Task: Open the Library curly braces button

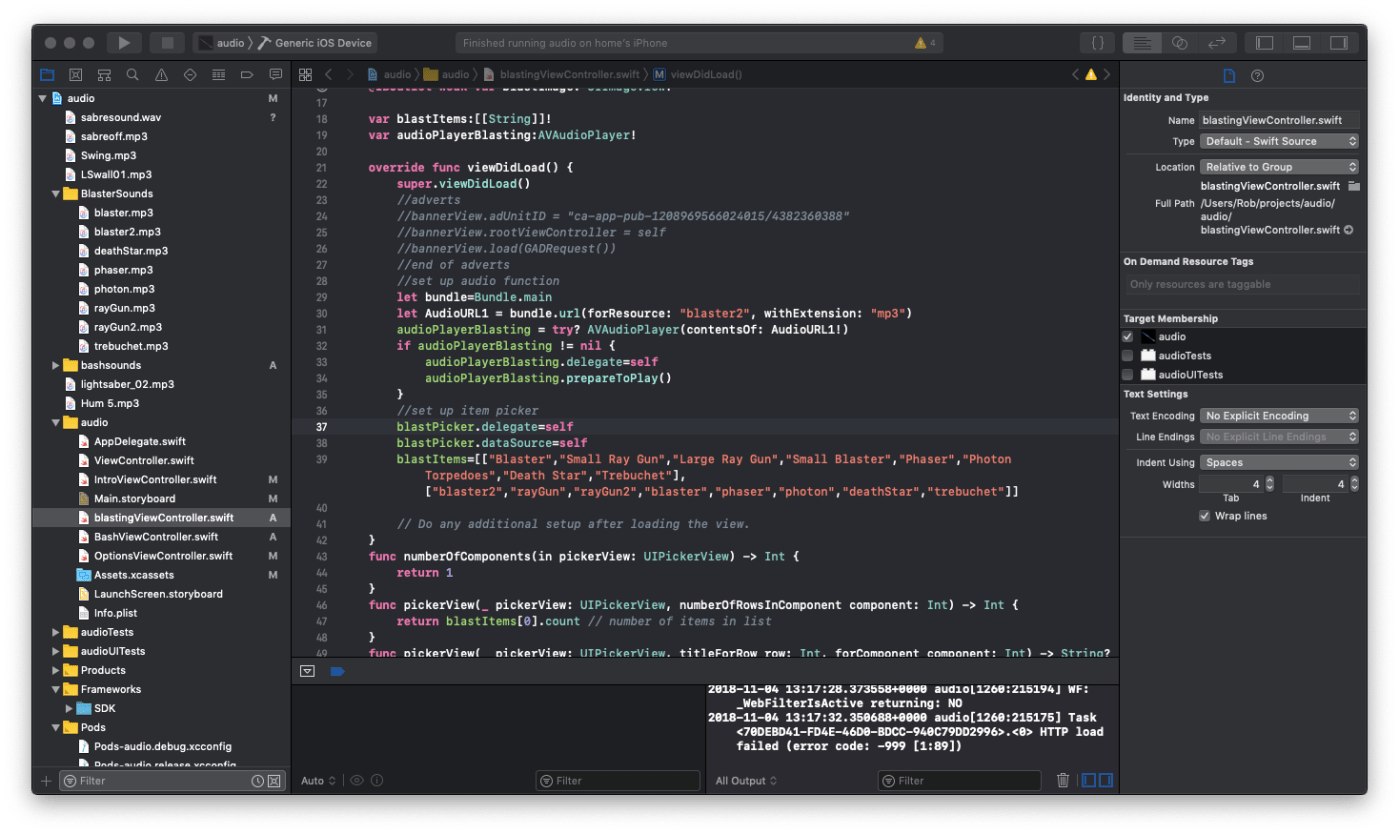Action: (x=1097, y=43)
